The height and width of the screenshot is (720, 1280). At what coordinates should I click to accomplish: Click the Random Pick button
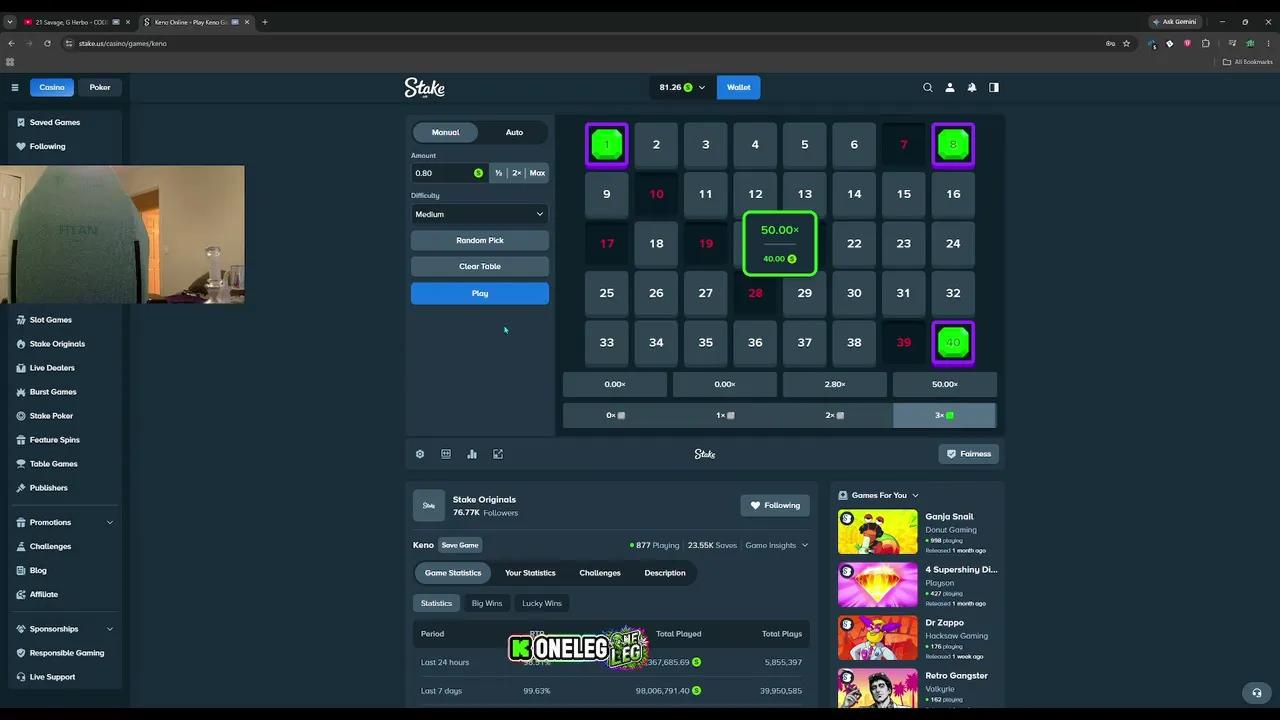[x=480, y=240]
